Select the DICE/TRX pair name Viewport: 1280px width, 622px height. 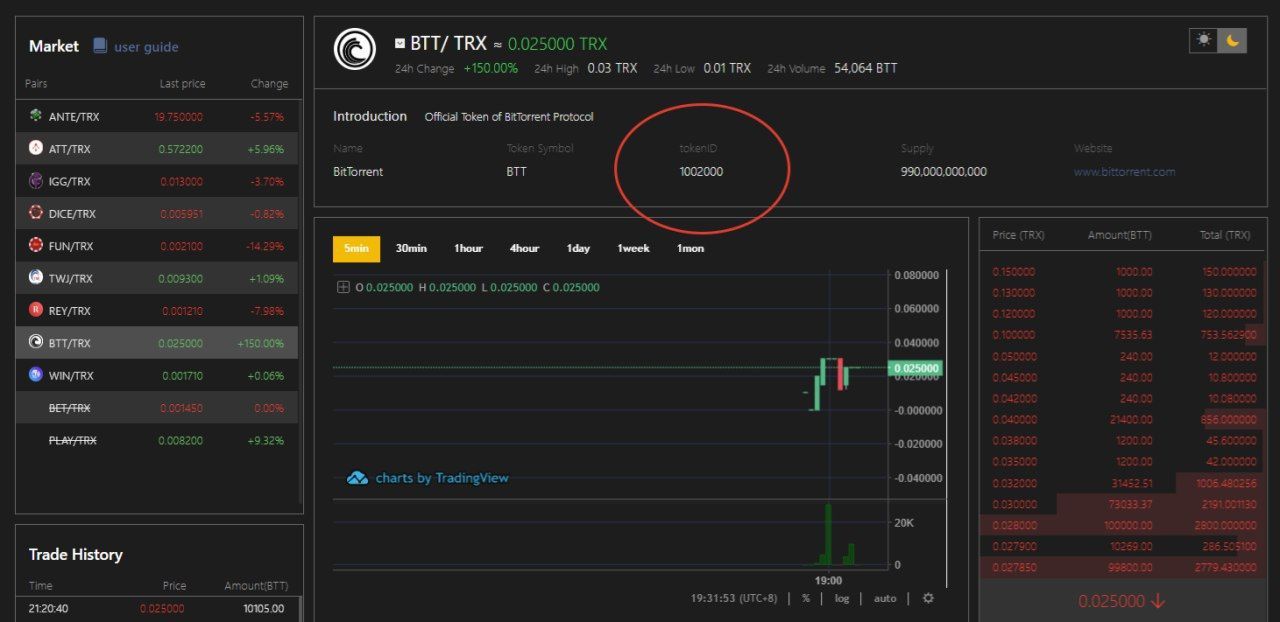pos(72,214)
